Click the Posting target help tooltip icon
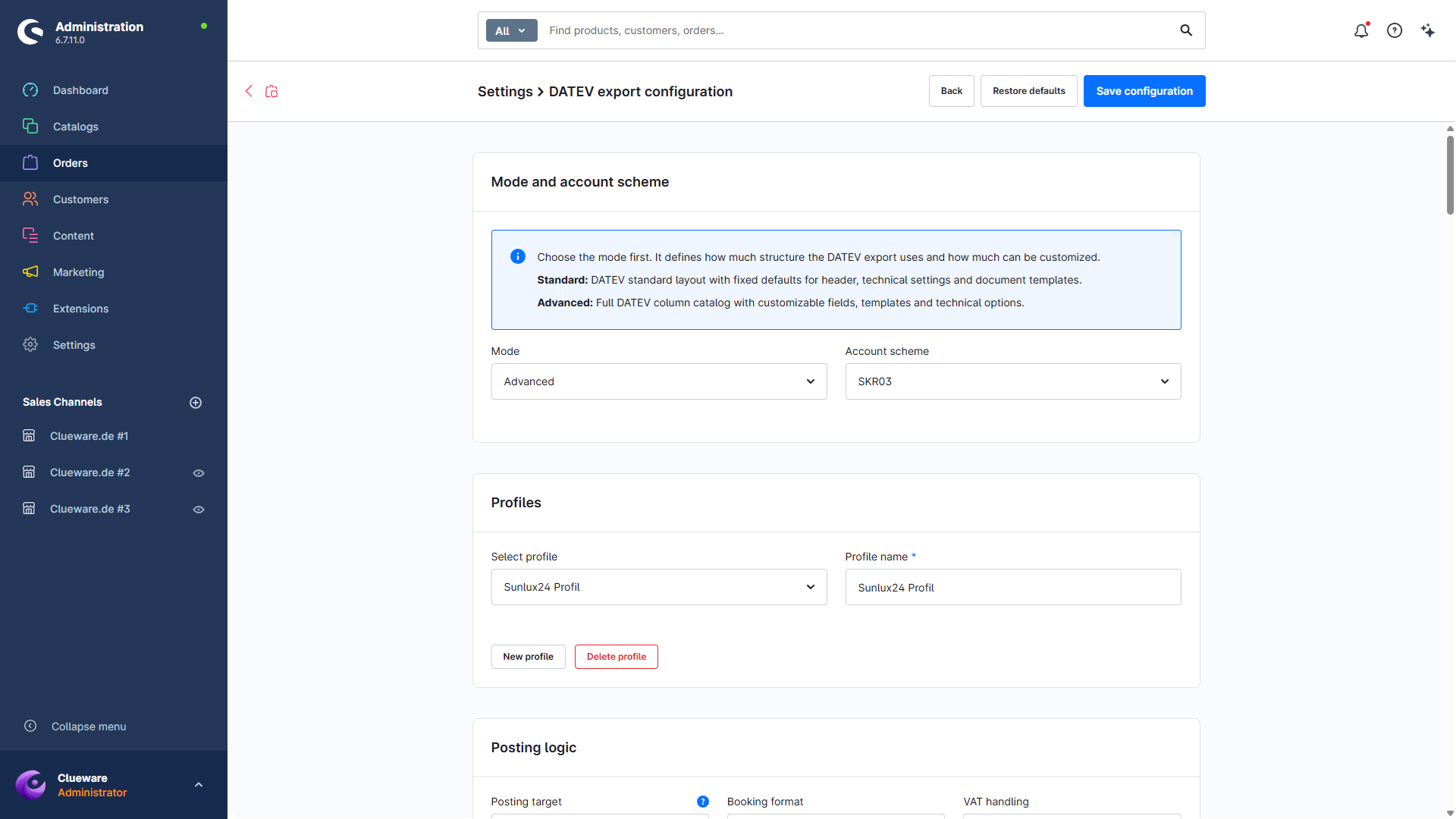1456x819 pixels. 703,802
